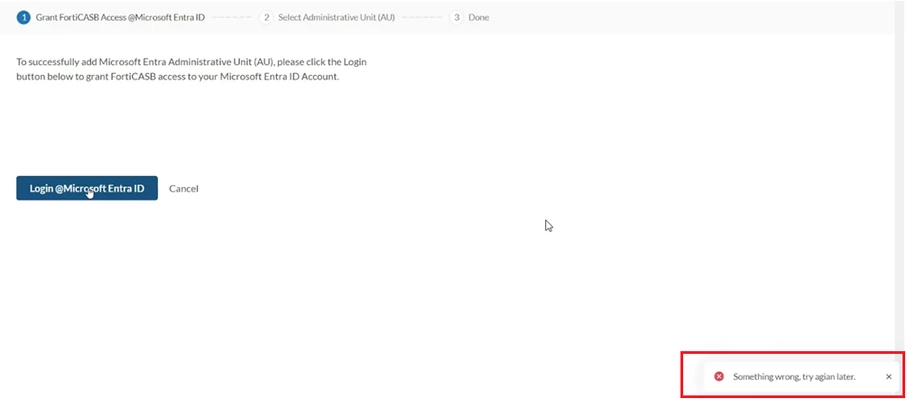This screenshot has height=400, width=907.
Task: Click the red error icon in the notification
Action: pos(719,376)
